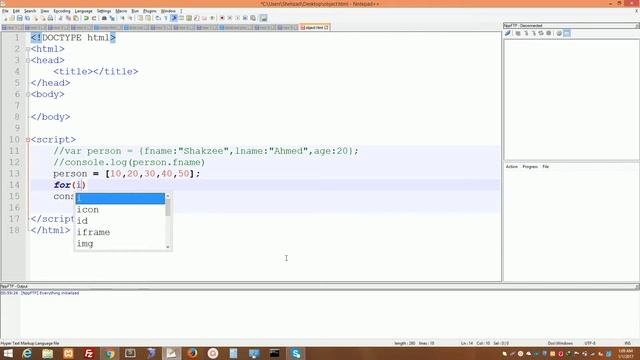Save the current file using the toolbar

click(x=19, y=18)
